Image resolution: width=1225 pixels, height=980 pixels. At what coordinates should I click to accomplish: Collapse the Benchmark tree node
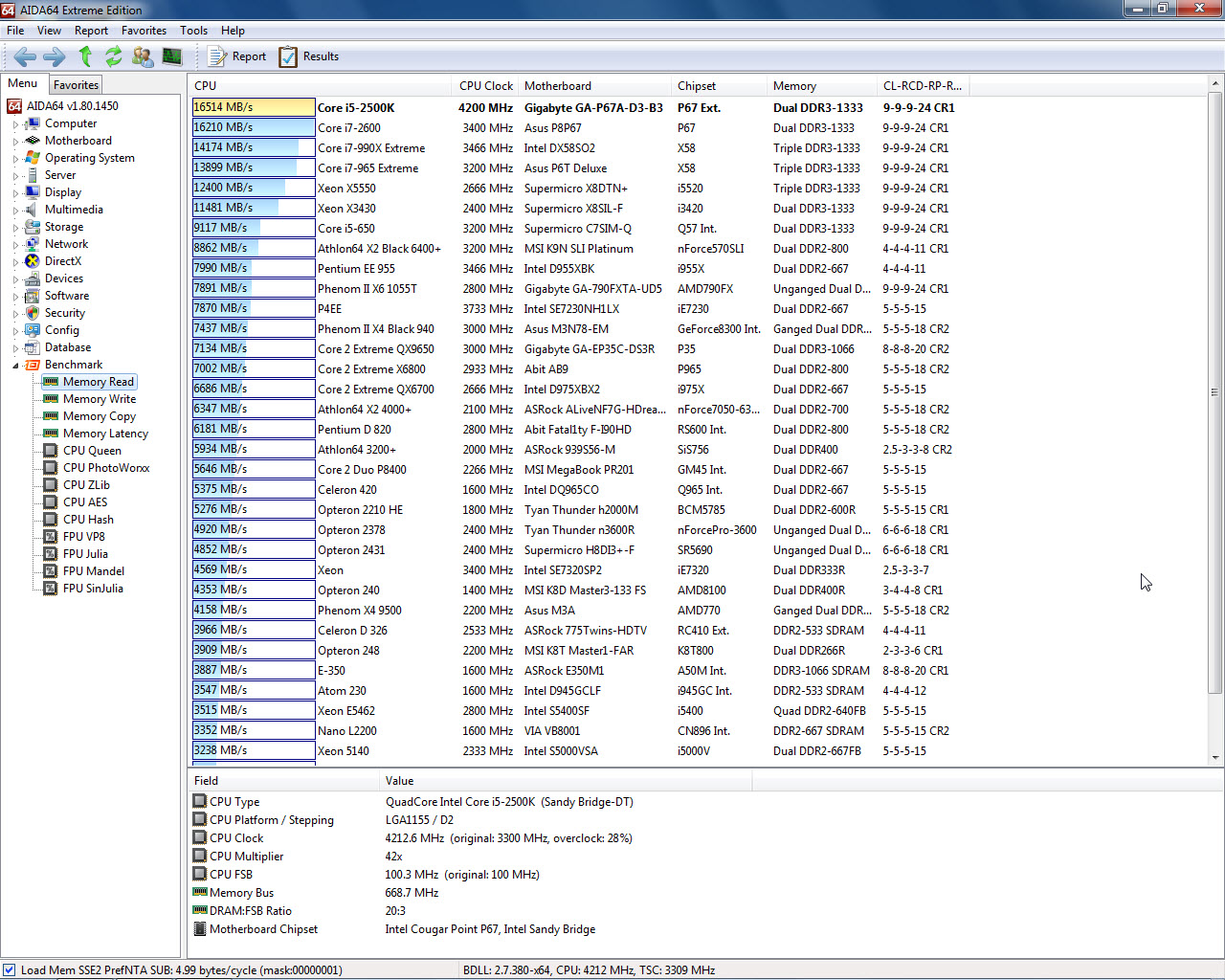15,366
